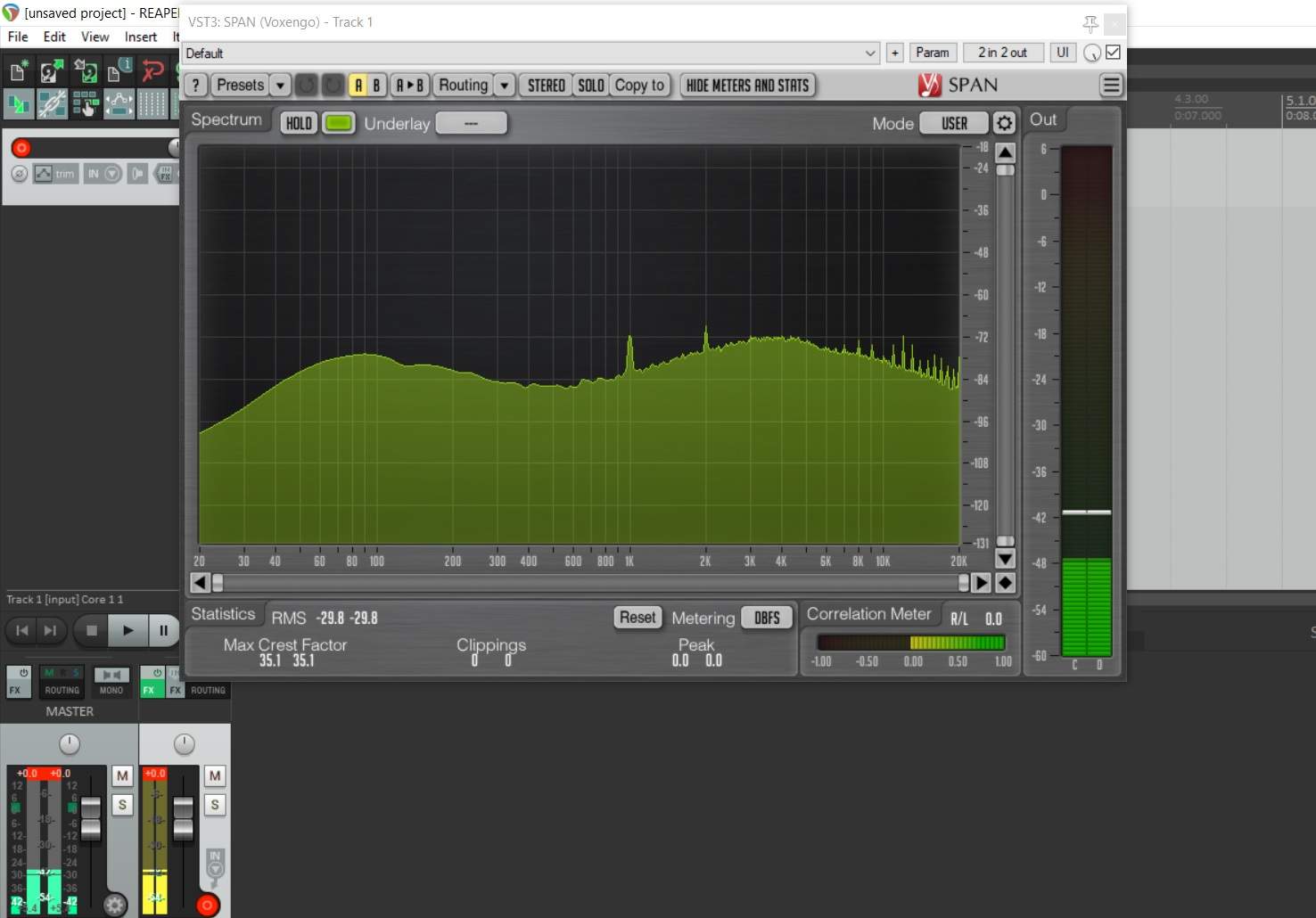1316x918 pixels.
Task: Click spectrum horizontal scroll left arrow
Action: [x=201, y=583]
